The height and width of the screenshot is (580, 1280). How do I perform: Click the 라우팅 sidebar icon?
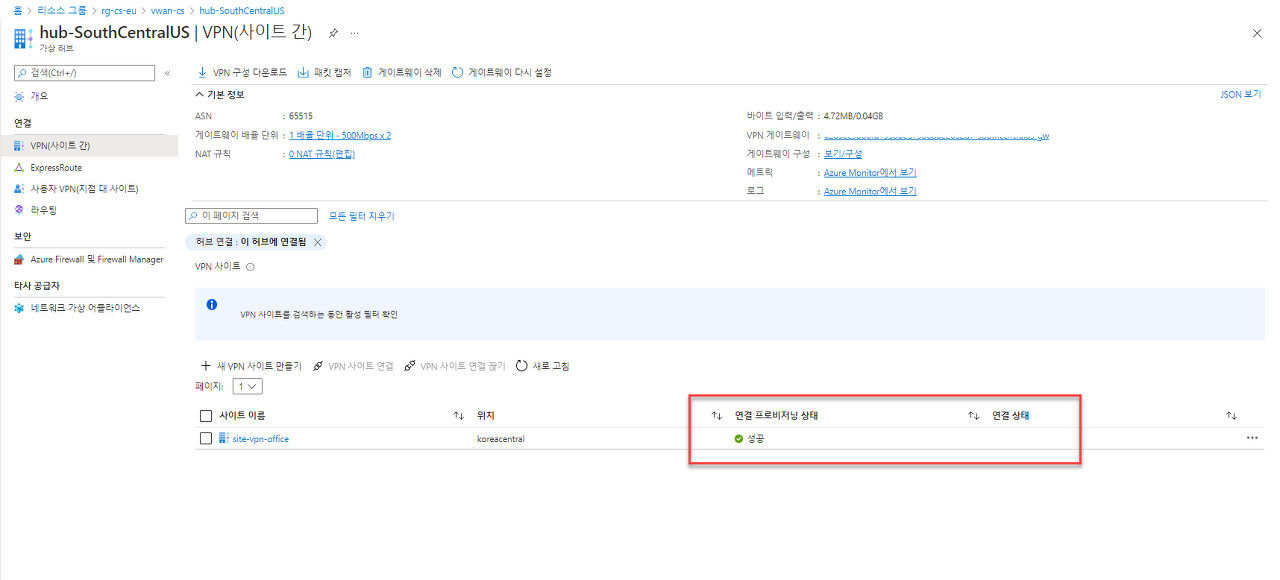click(x=20, y=210)
